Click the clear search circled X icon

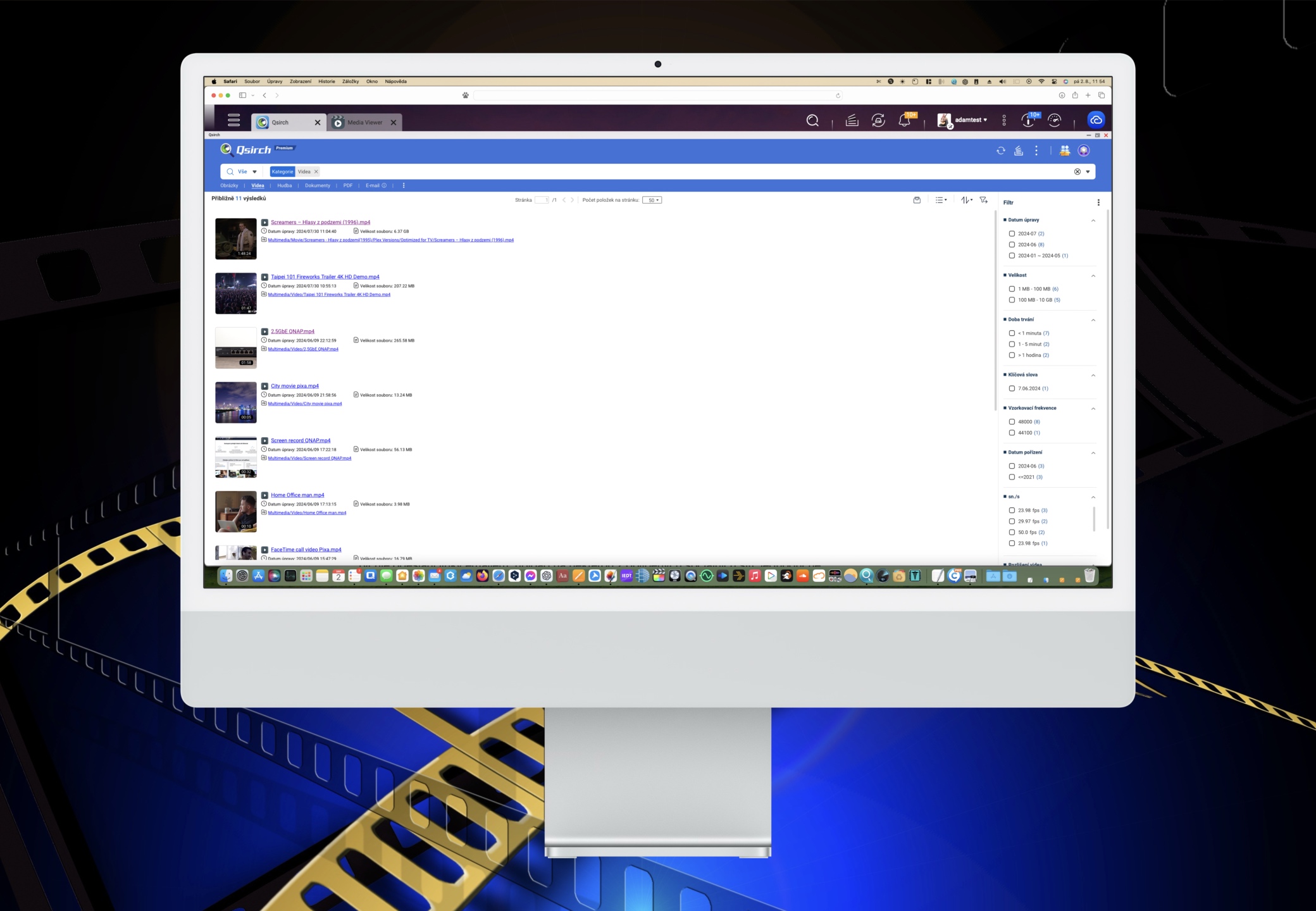tap(1077, 171)
